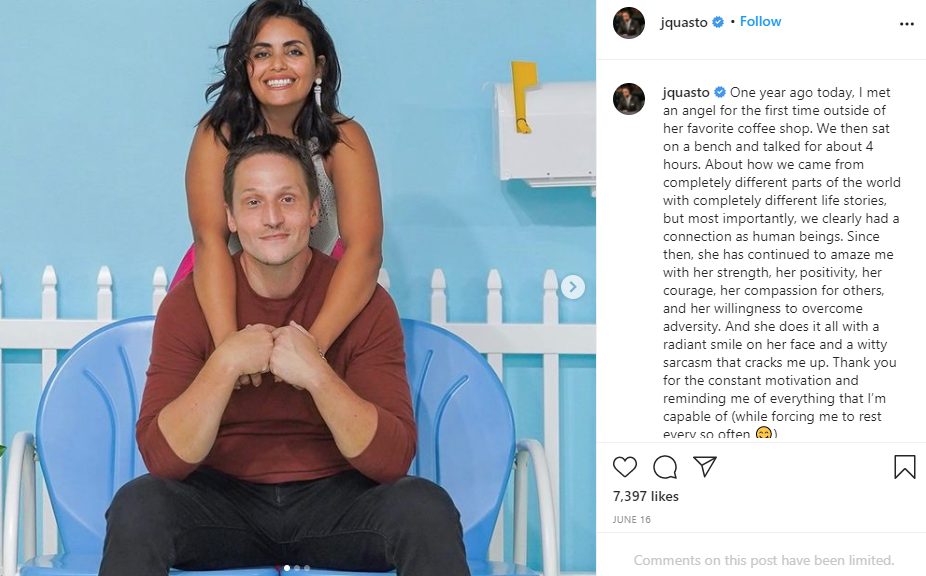Open jquasto profile from header username
The height and width of the screenshot is (576, 926).
(x=683, y=22)
